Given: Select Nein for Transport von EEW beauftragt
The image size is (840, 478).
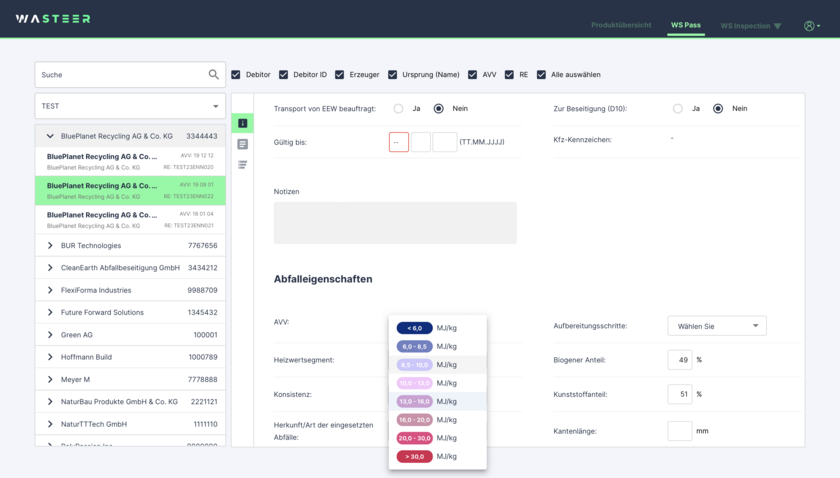Looking at the screenshot, I should [439, 109].
